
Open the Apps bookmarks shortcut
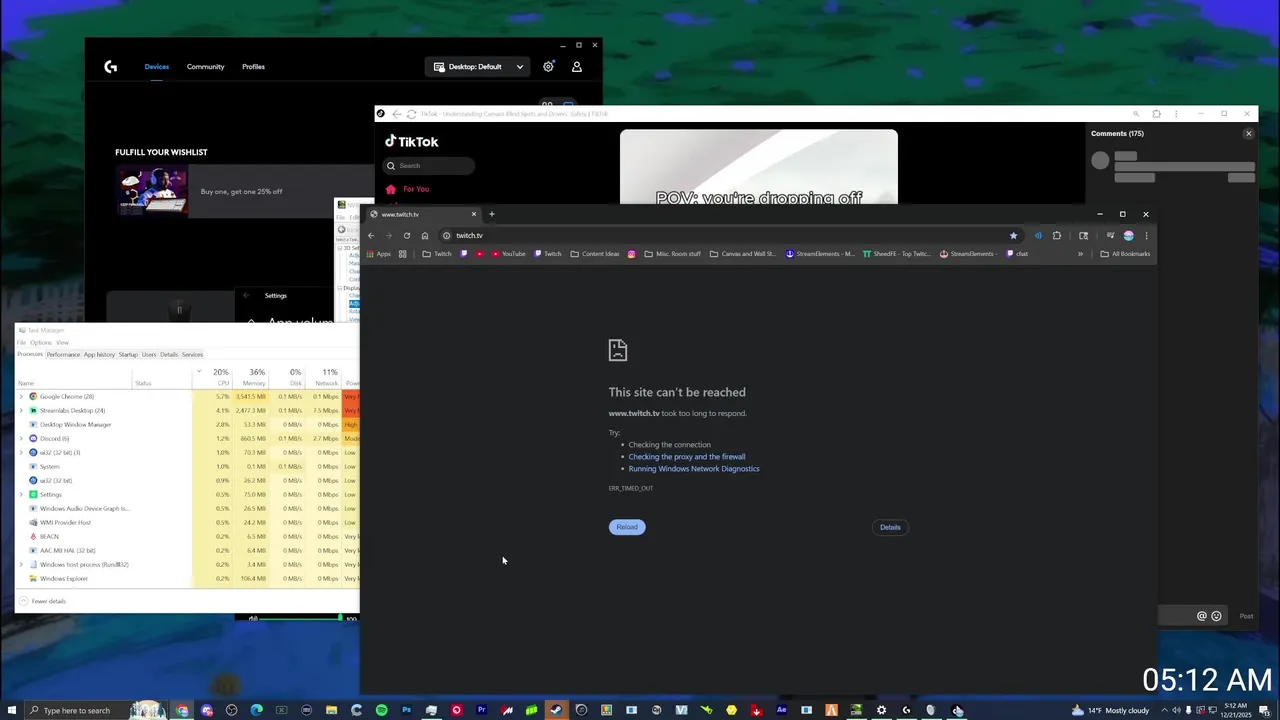coord(378,254)
